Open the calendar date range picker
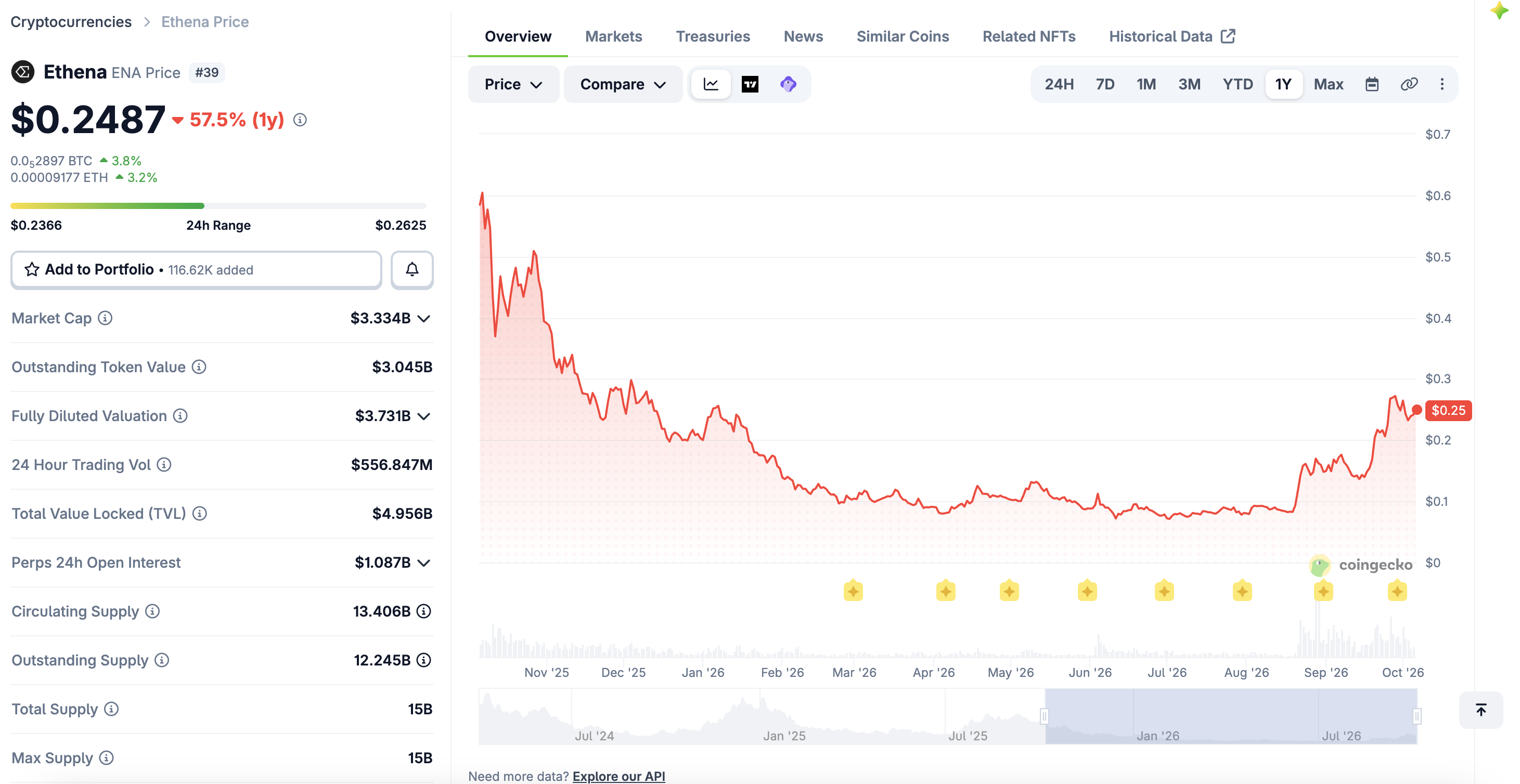The image size is (1520, 784). [1372, 84]
